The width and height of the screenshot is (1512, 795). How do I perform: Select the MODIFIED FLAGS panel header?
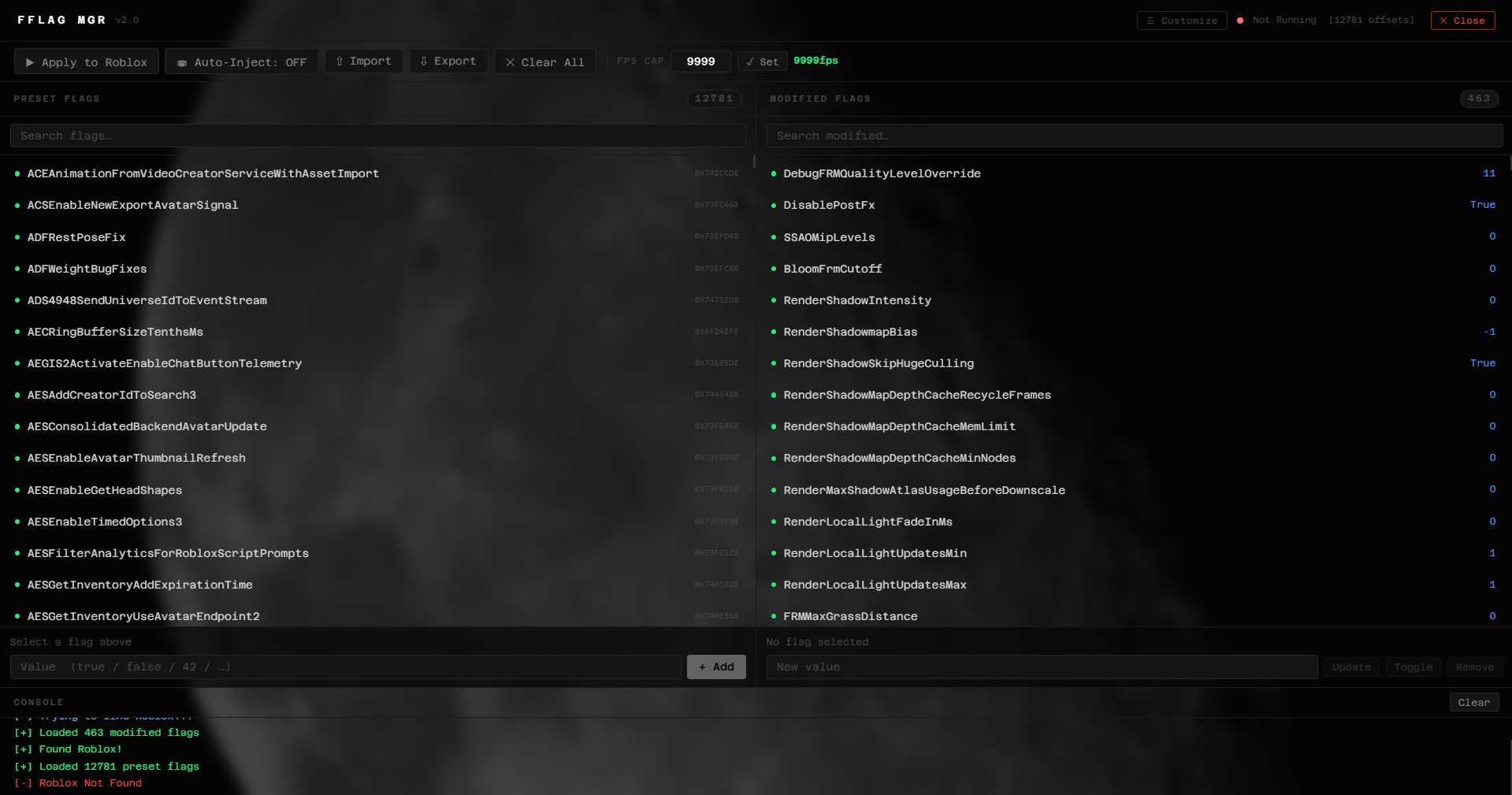819,98
